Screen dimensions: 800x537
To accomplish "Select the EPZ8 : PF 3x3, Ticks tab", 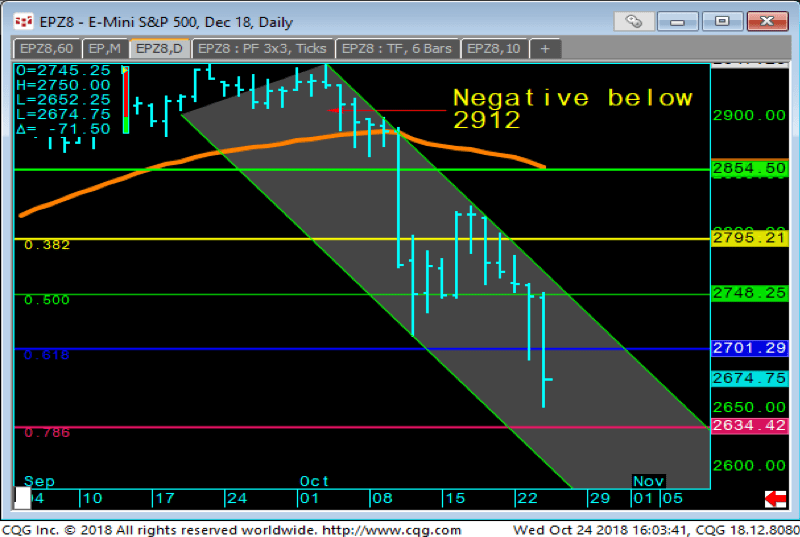I will (x=263, y=48).
